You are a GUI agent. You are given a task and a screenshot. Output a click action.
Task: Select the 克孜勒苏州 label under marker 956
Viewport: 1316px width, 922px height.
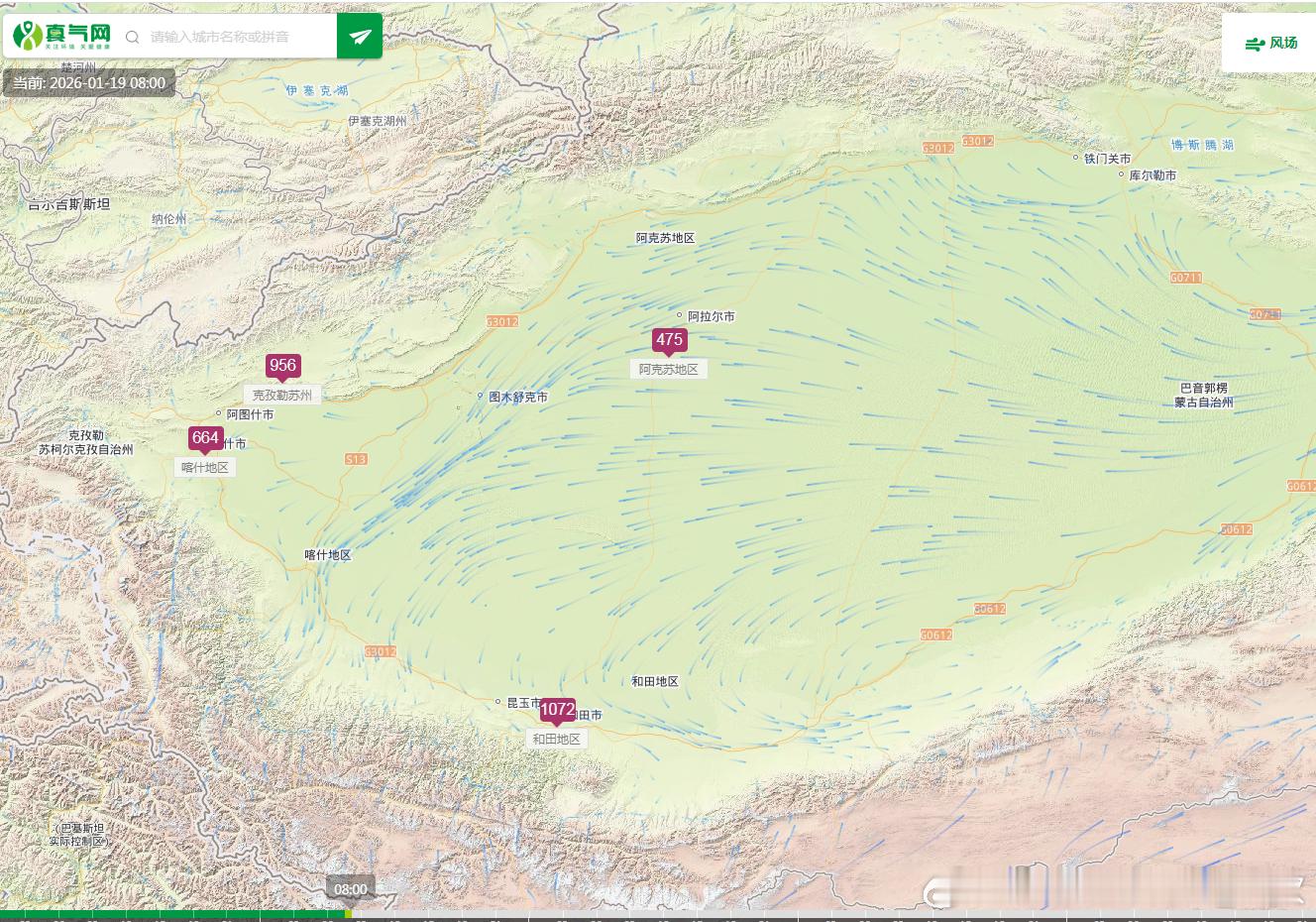pyautogui.click(x=282, y=395)
